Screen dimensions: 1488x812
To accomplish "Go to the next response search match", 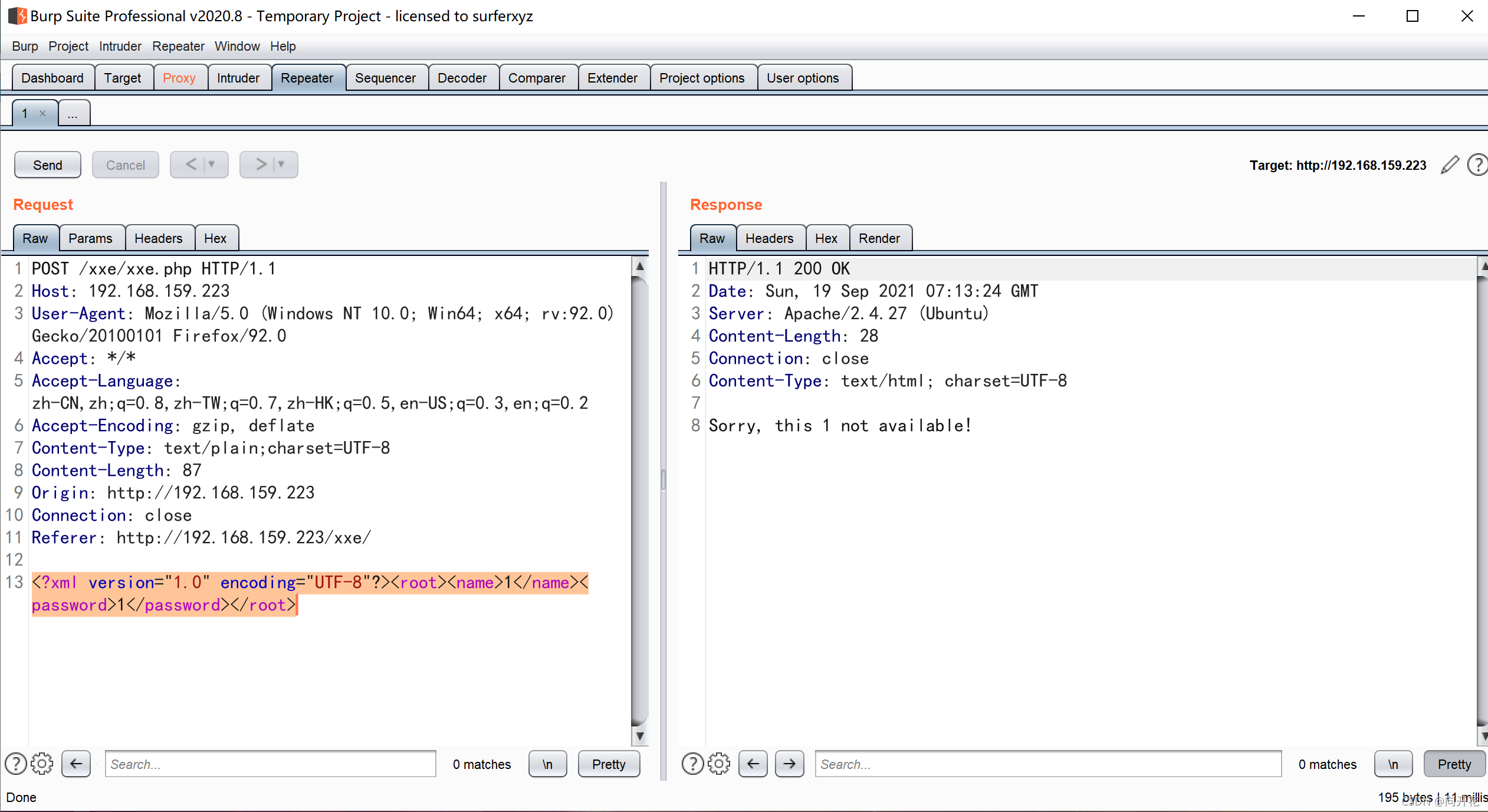I will click(789, 764).
